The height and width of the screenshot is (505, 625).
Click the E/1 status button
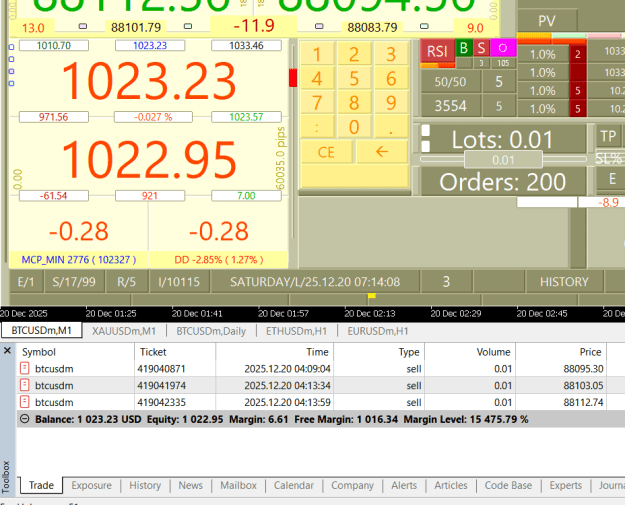[26, 282]
